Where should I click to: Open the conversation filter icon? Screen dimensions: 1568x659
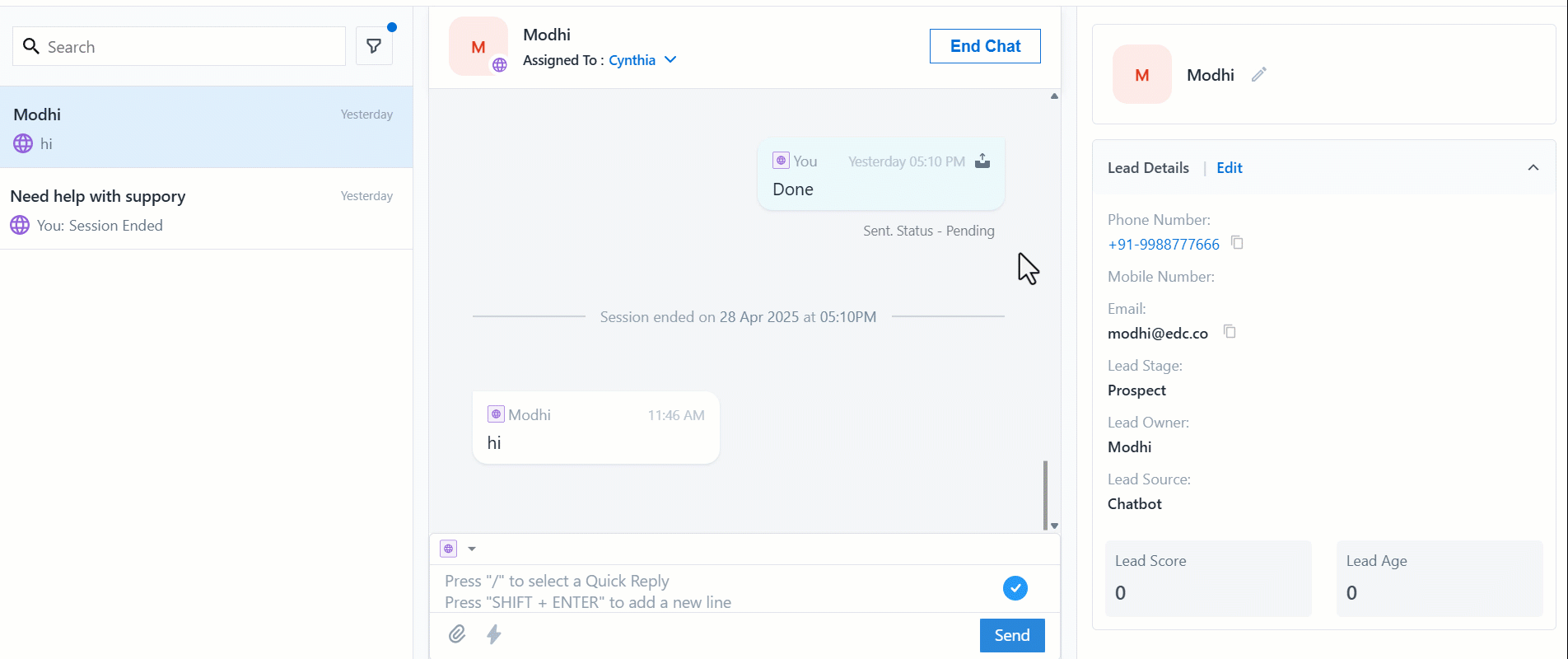click(x=374, y=46)
